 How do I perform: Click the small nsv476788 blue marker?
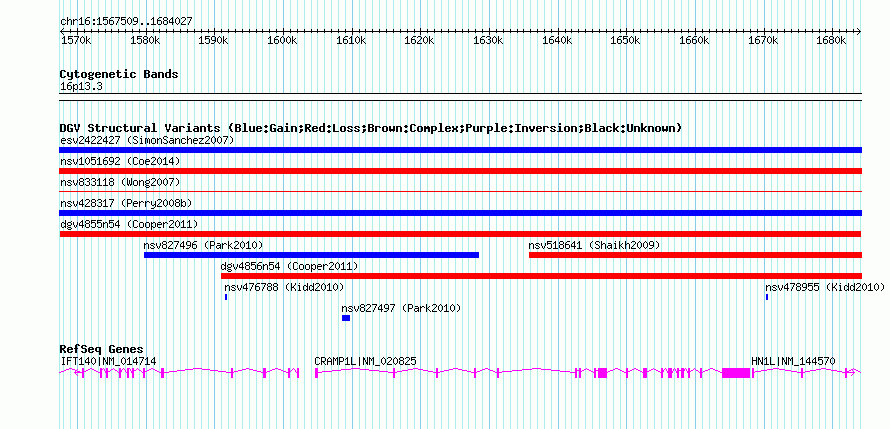[x=226, y=297]
